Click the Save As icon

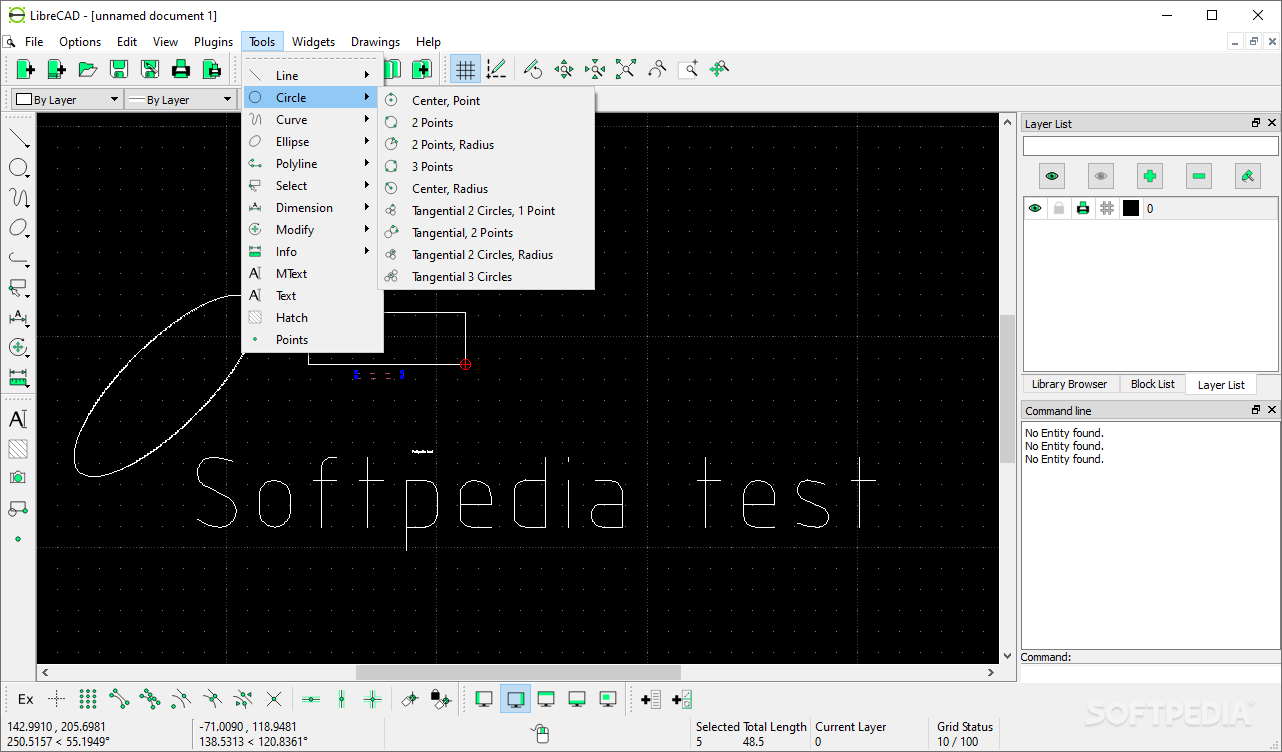[150, 69]
